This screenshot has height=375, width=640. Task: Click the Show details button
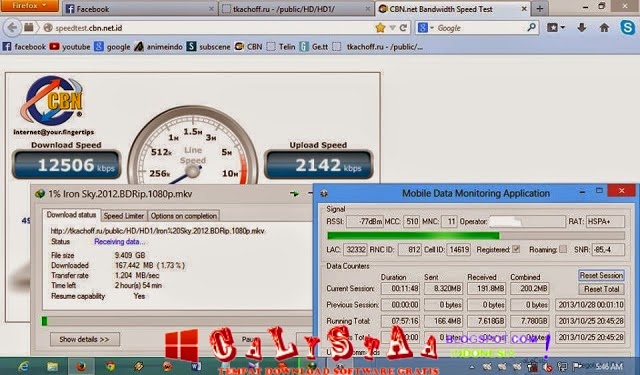(x=84, y=339)
